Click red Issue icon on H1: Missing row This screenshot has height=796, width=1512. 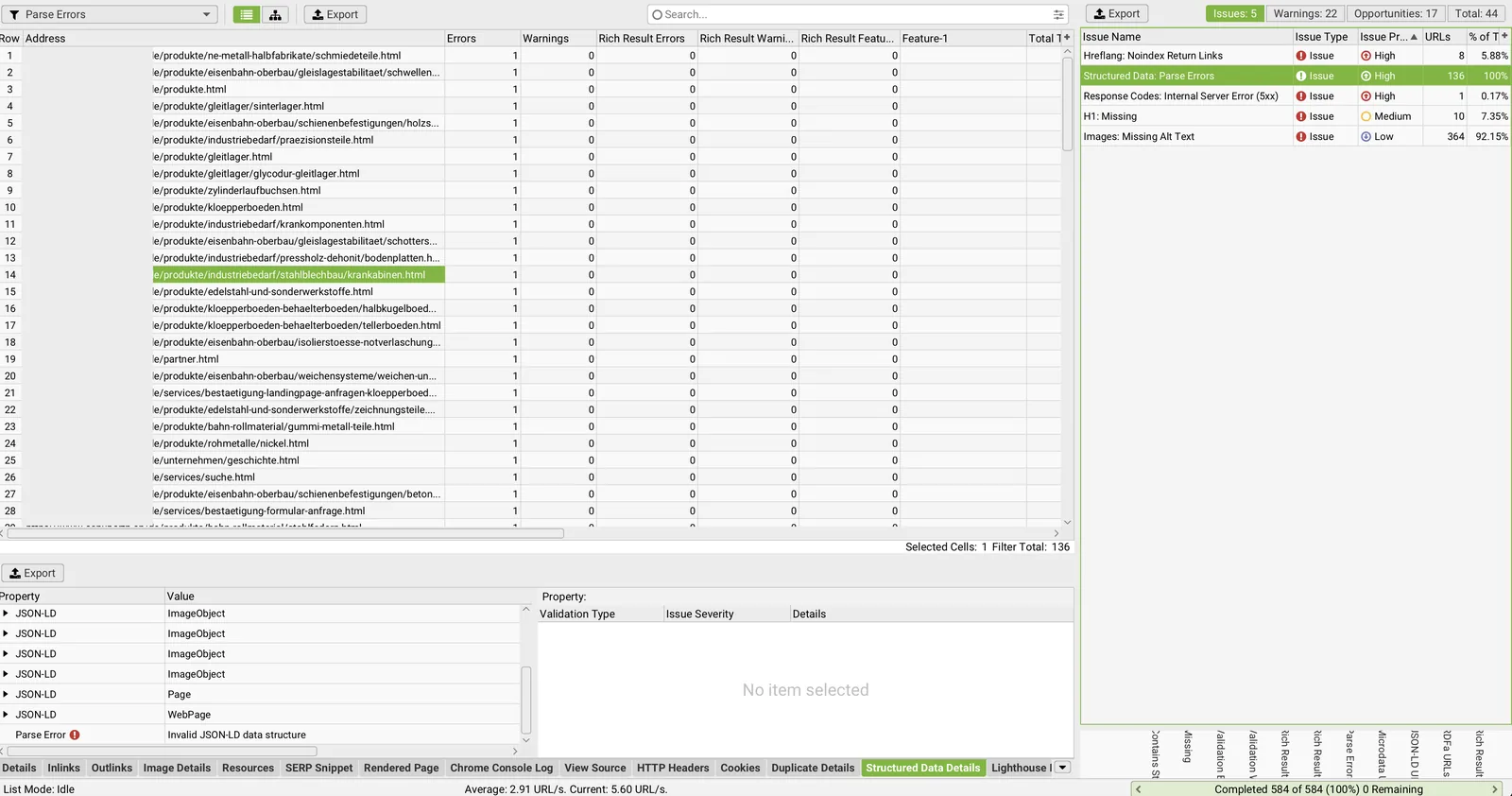1301,116
